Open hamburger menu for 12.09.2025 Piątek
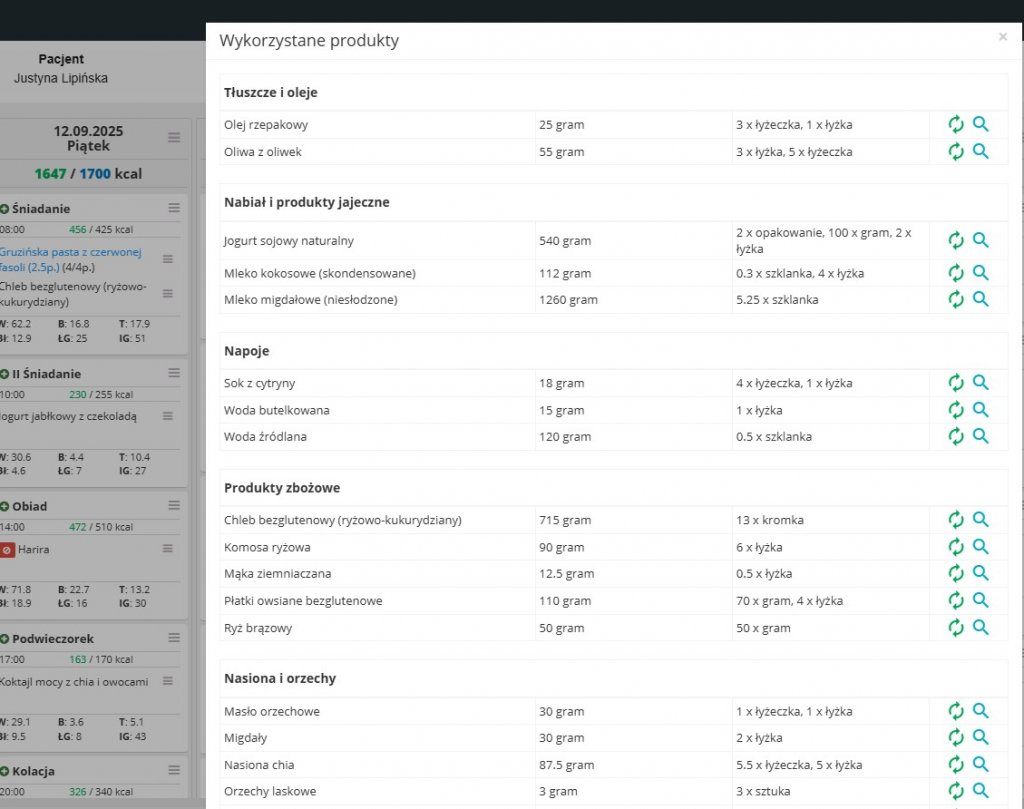Screen dimensions: 1024x809 point(174,137)
